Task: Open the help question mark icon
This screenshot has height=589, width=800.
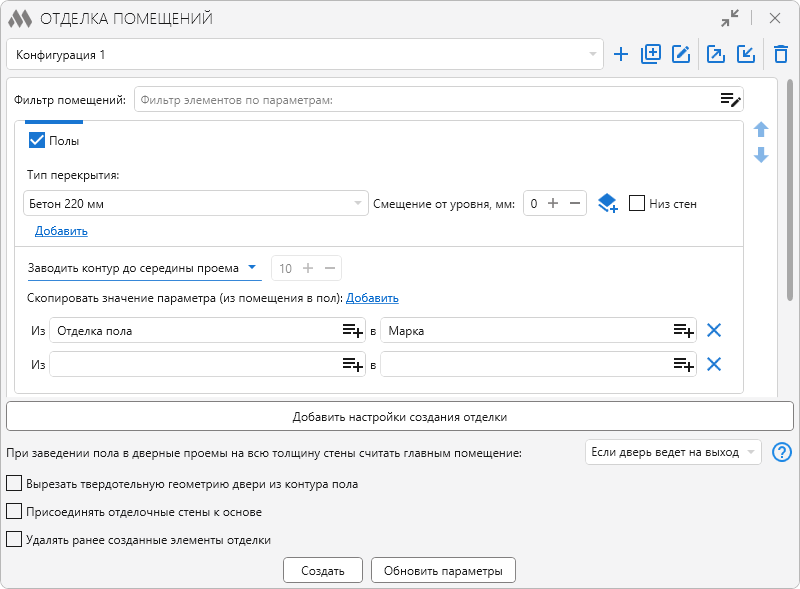Action: [x=782, y=453]
